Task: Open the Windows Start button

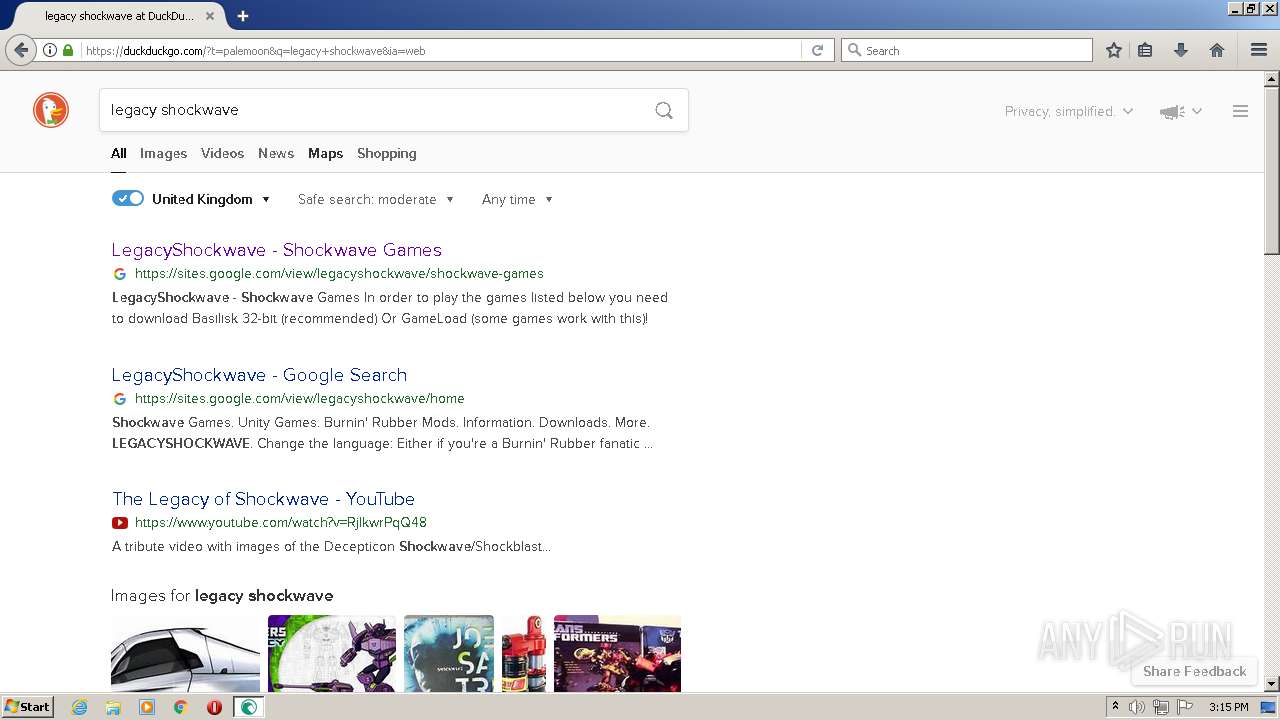Action: pos(28,707)
